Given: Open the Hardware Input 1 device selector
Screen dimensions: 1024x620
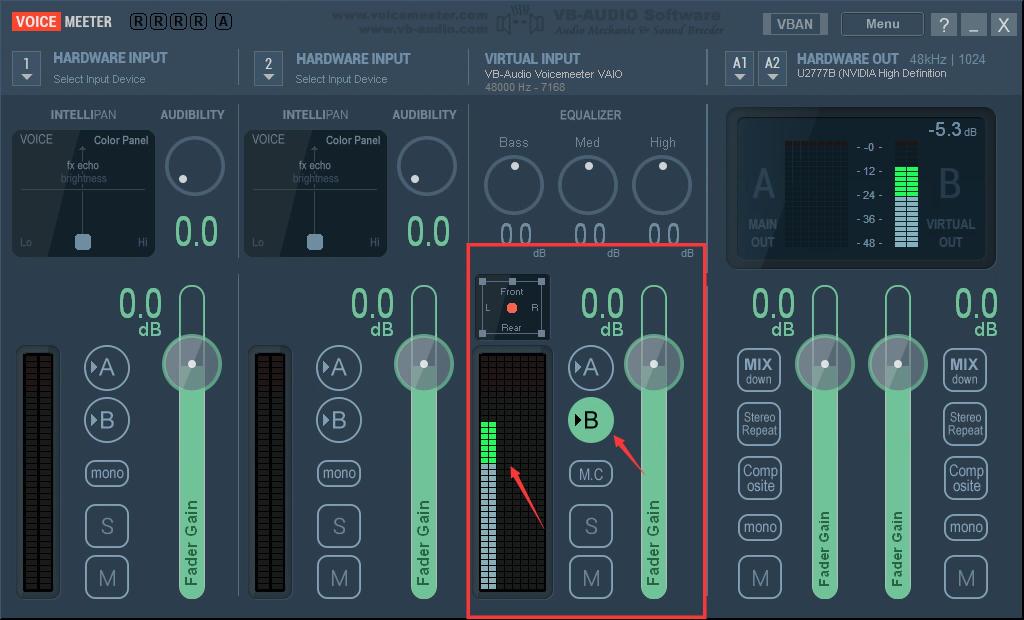Looking at the screenshot, I should click(26, 68).
